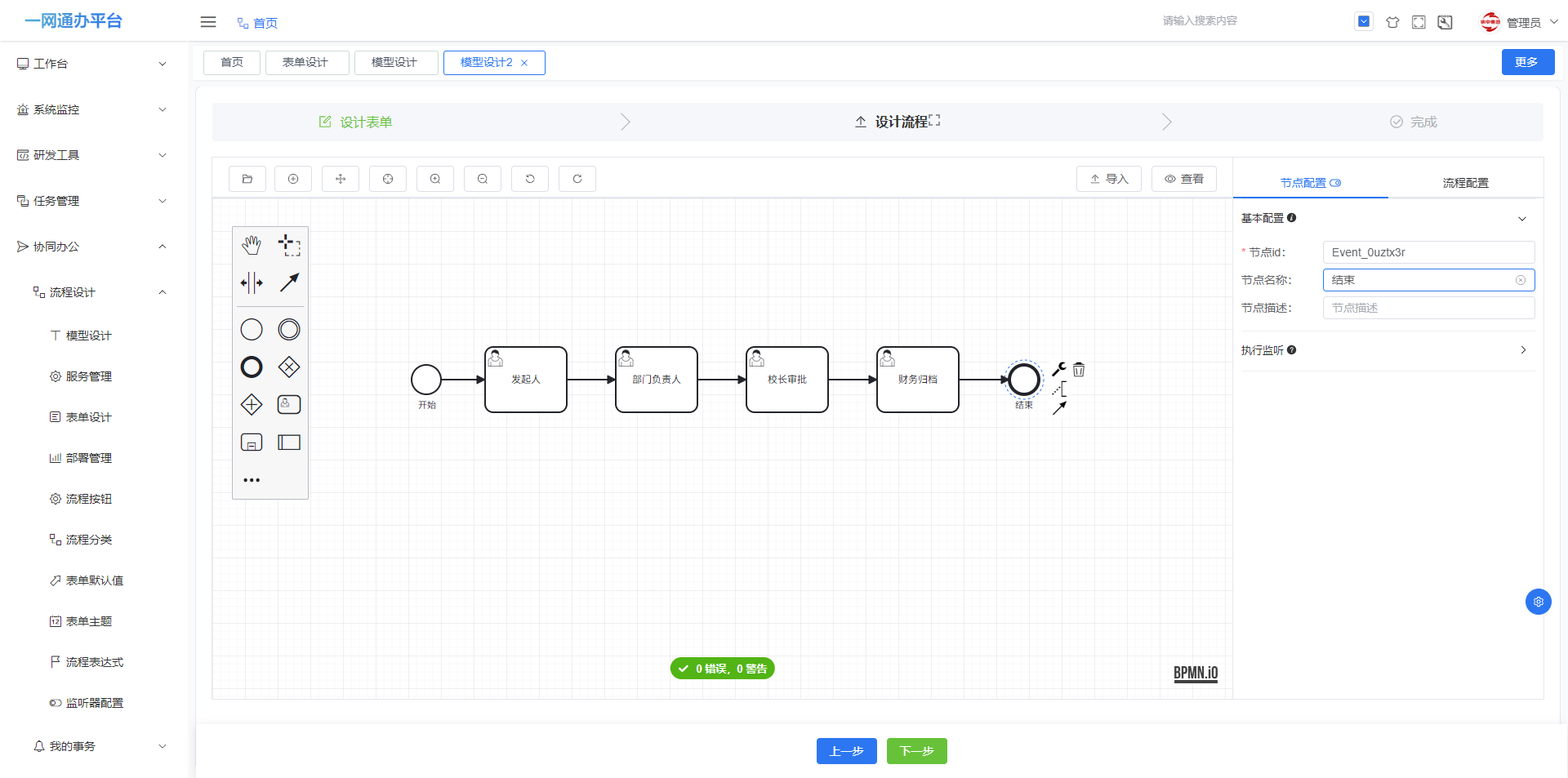Click the fit-to-center toolbar button
The height and width of the screenshot is (778, 1568).
(388, 179)
